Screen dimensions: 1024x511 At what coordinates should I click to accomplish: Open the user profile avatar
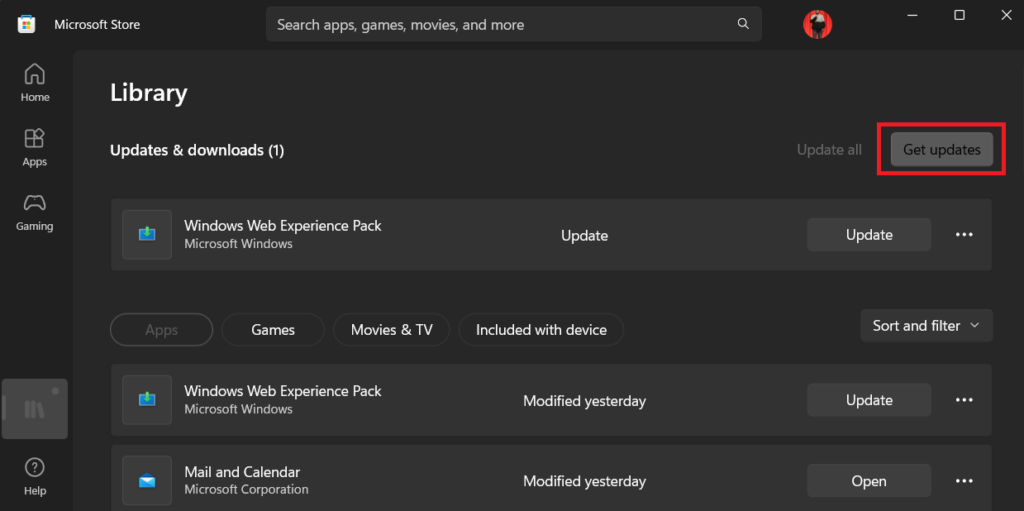(x=817, y=24)
